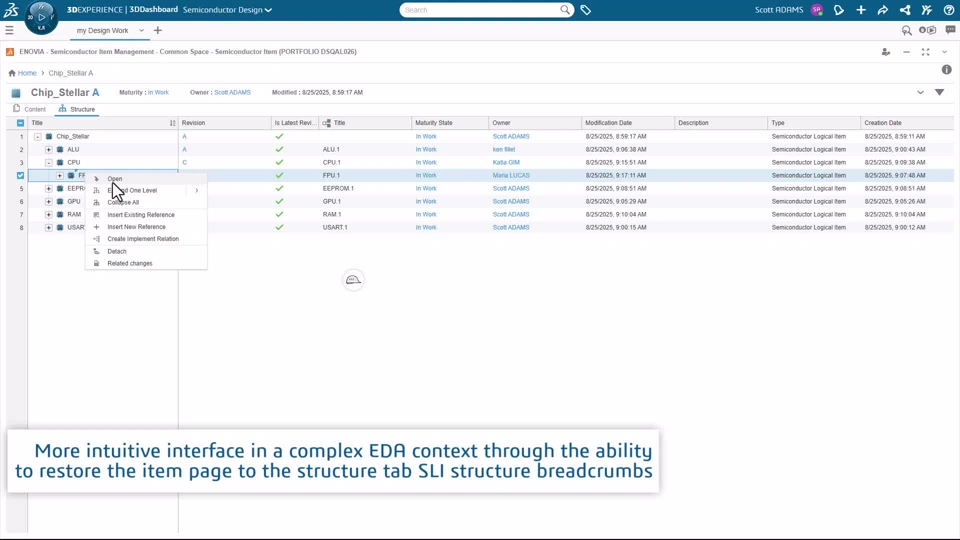Toggle the select-all checkbox in header

click(x=20, y=123)
